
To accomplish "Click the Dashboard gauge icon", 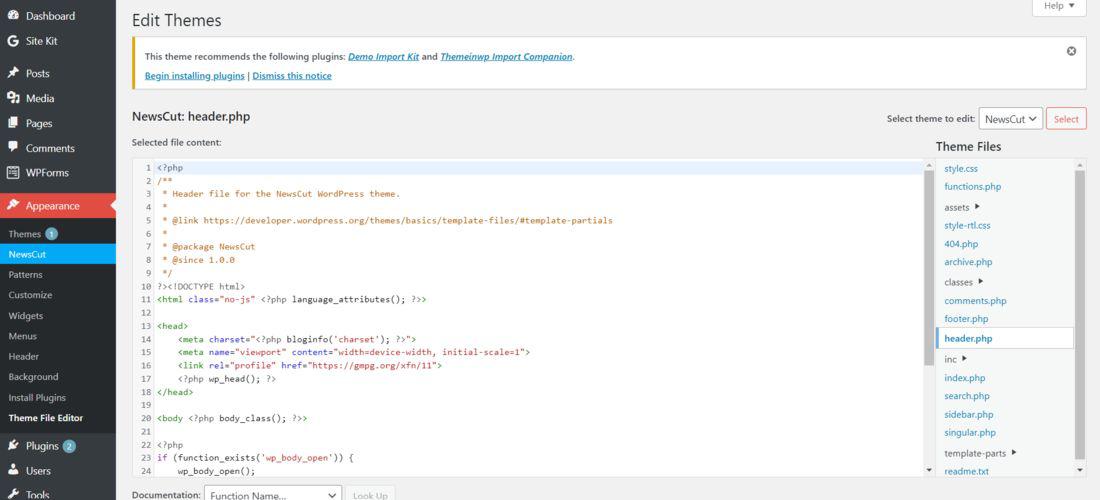I will point(13,15).
